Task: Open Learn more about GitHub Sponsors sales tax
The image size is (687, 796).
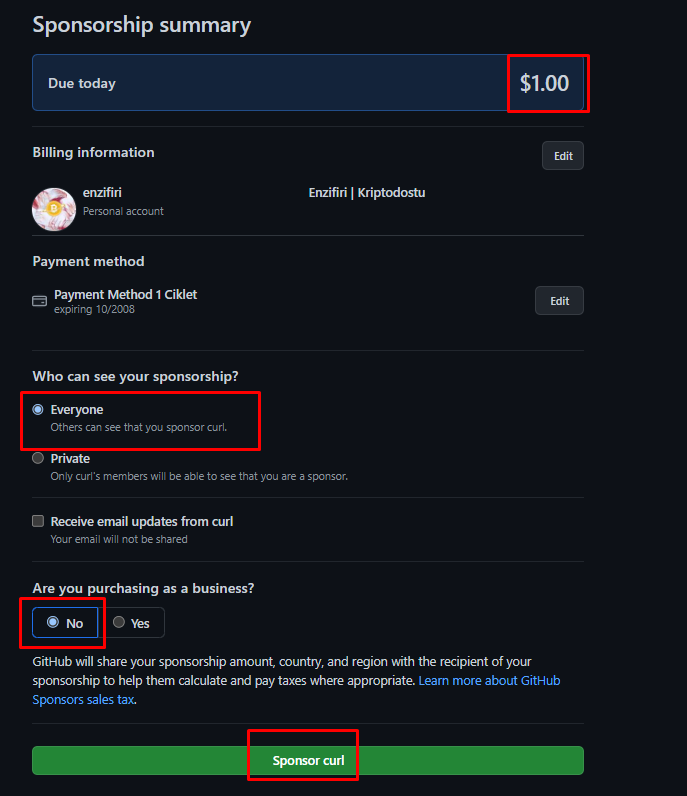Action: 489,681
